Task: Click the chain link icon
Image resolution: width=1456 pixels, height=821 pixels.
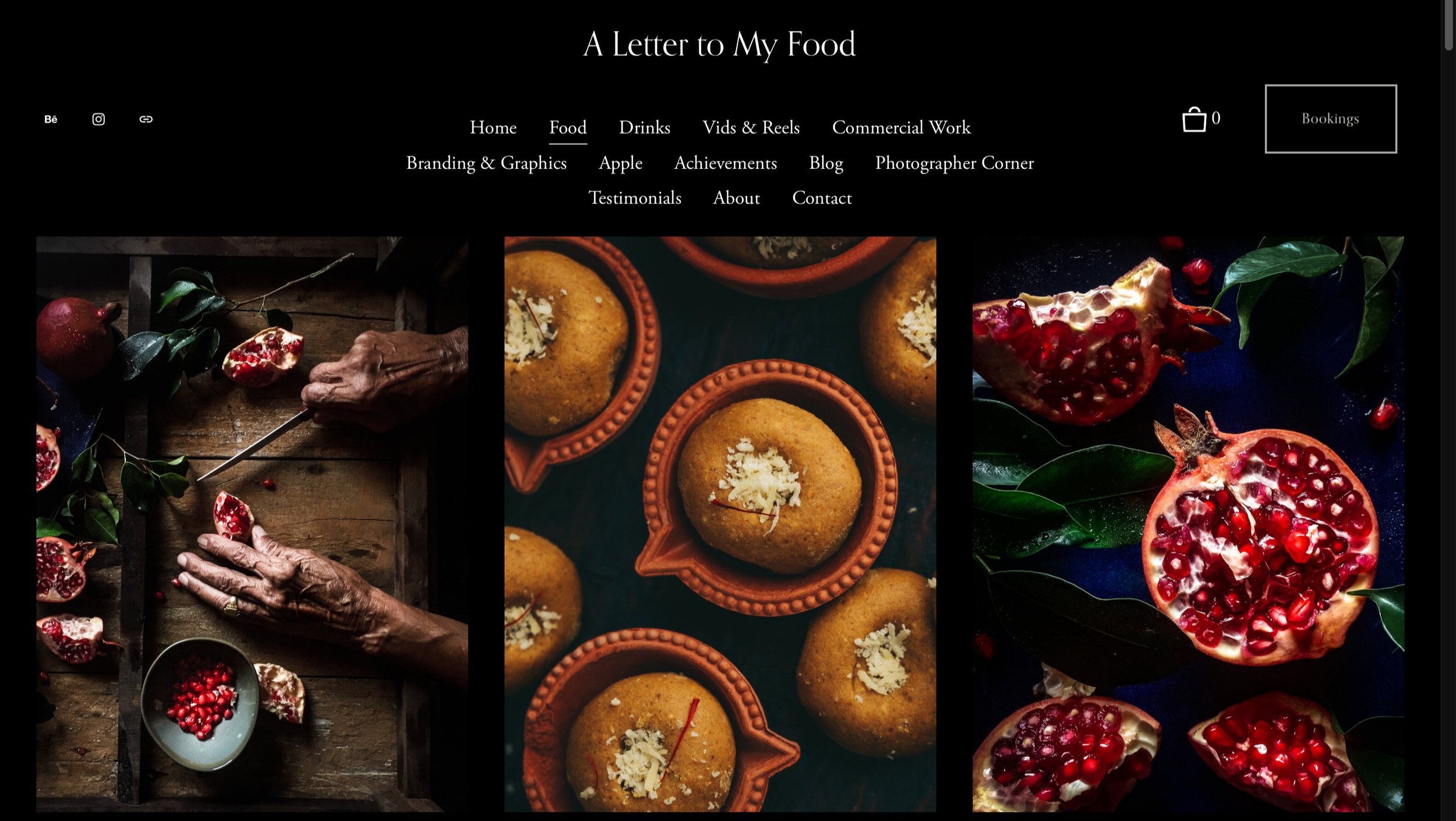Action: click(146, 119)
